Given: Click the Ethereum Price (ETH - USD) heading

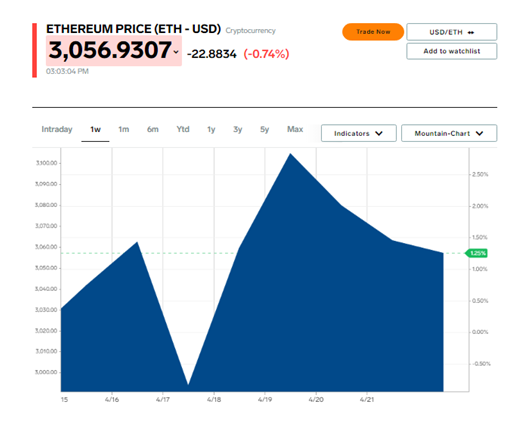Looking at the screenshot, I should click(x=133, y=29).
